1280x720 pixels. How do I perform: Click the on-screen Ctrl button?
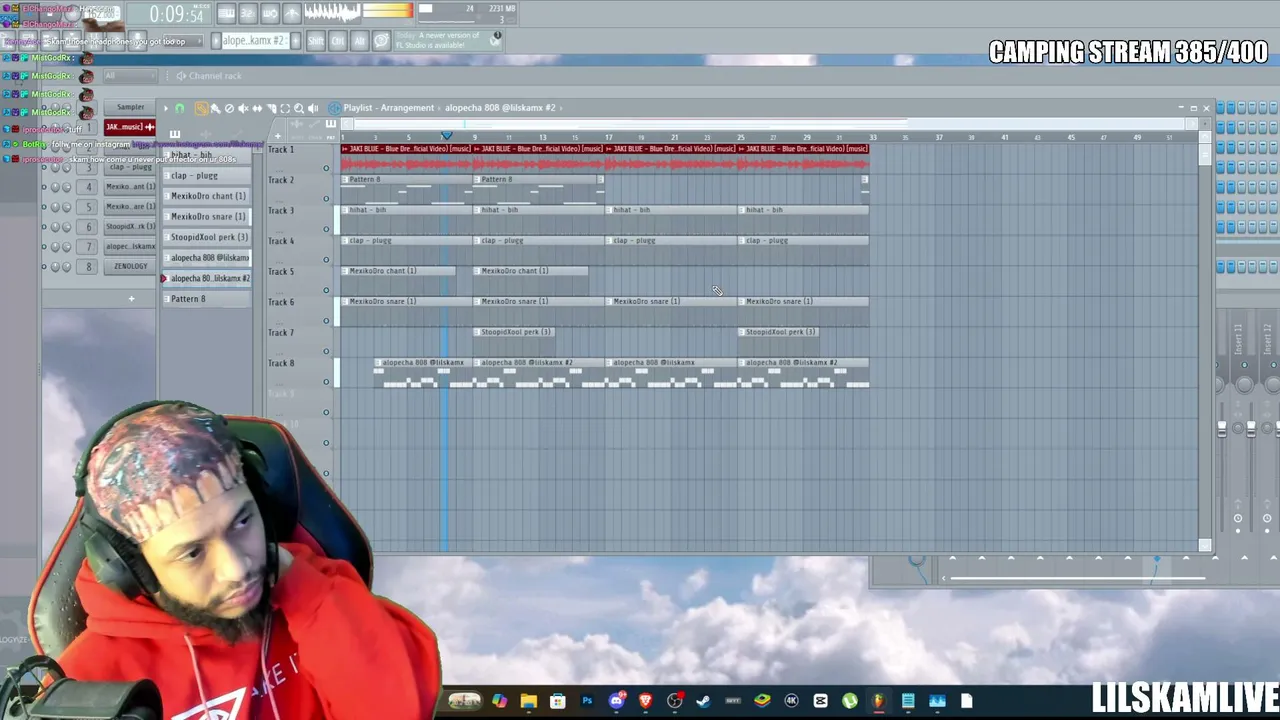338,41
